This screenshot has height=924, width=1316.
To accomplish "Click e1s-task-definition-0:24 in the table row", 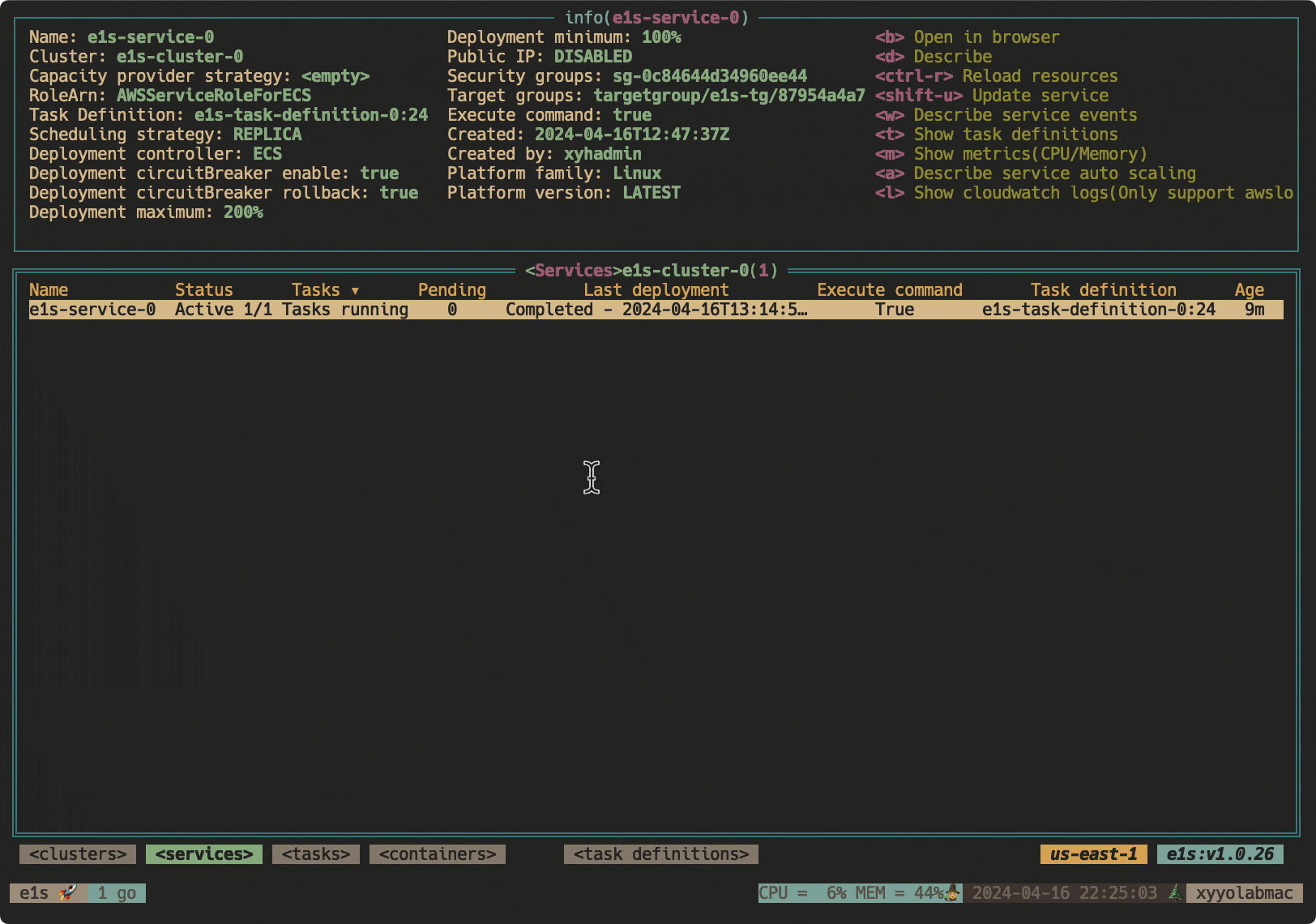I will pos(1099,310).
